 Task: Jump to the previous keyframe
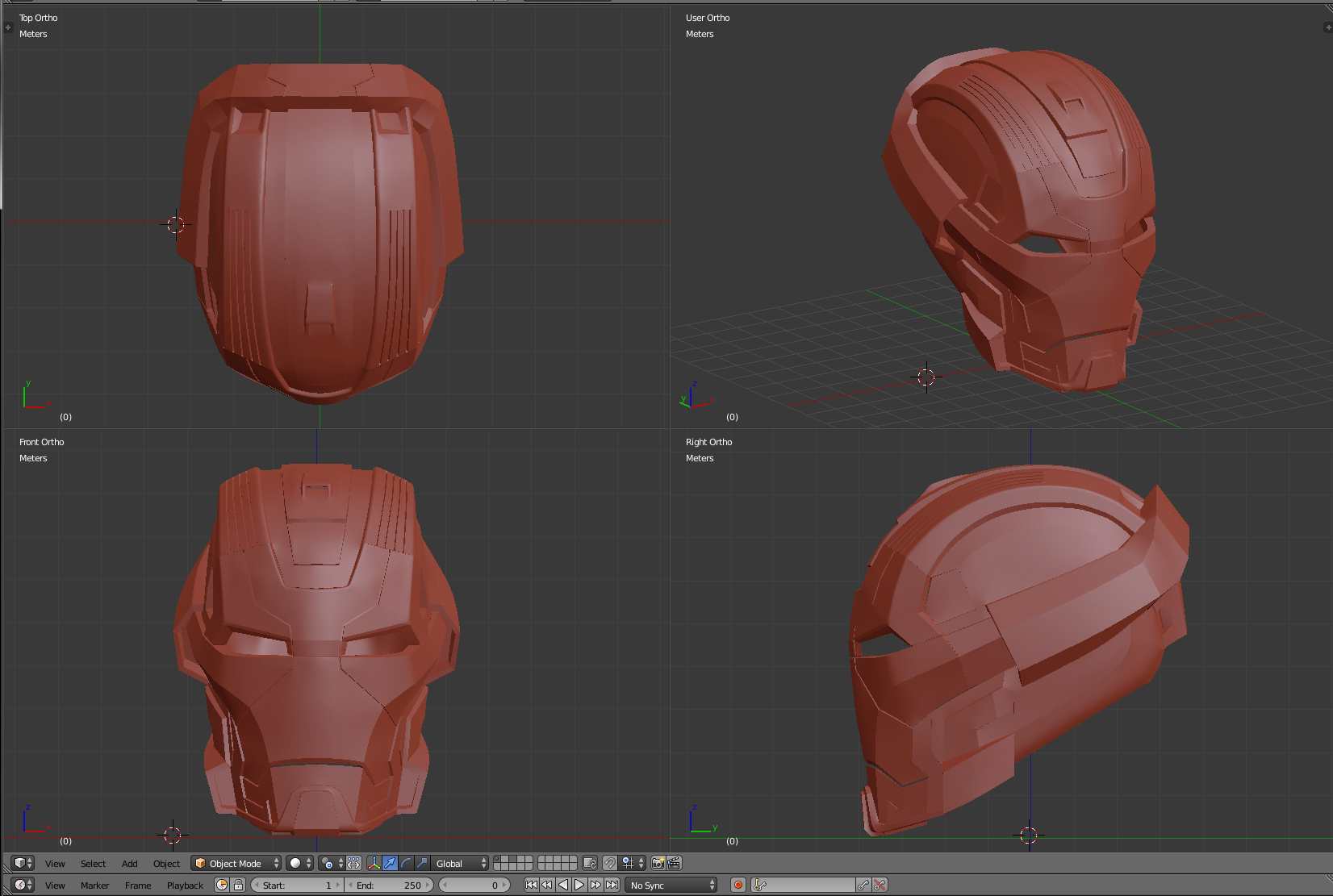pos(547,885)
